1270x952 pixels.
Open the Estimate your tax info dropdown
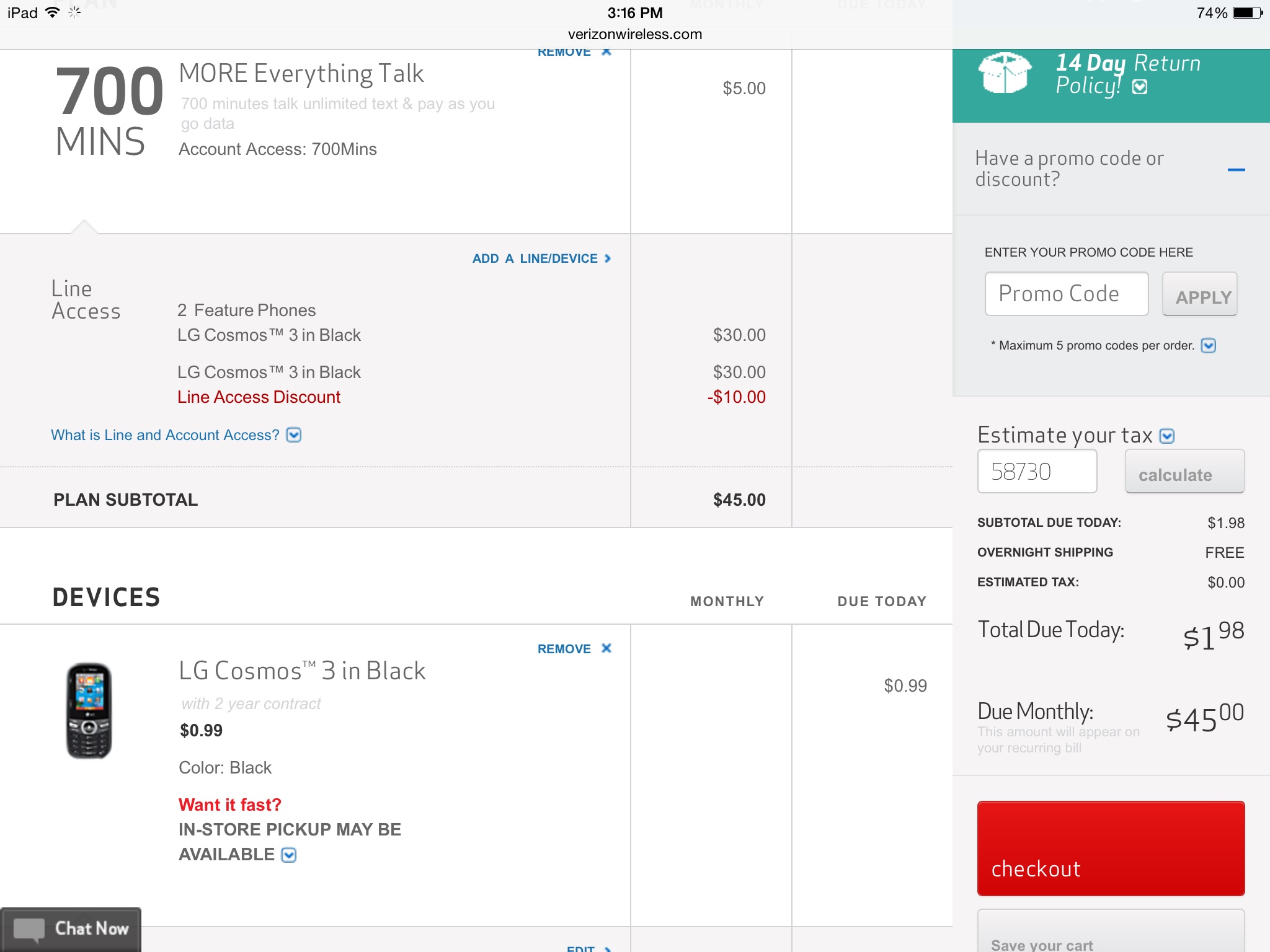1167,436
